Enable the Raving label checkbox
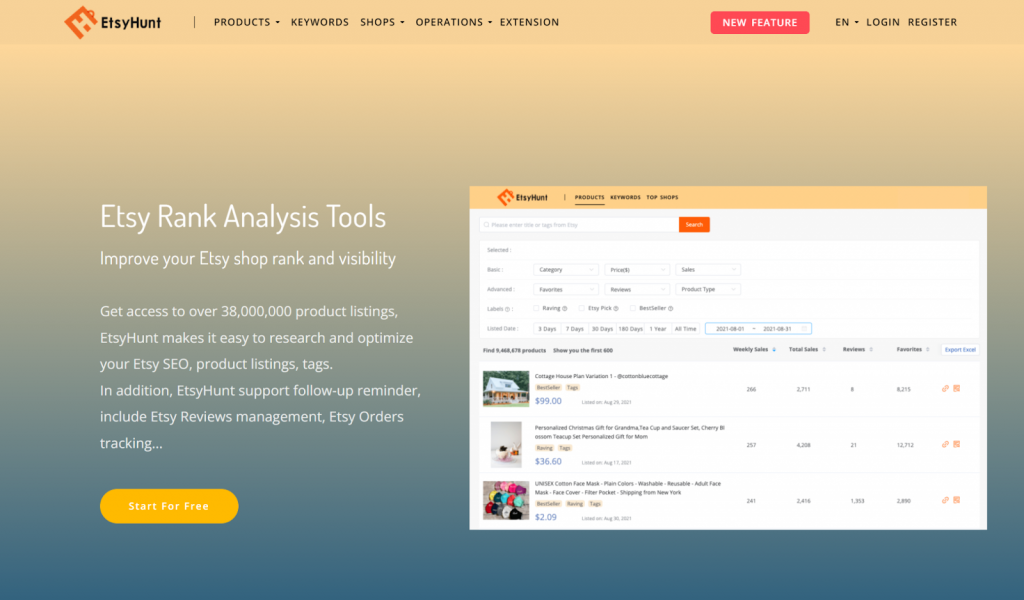Viewport: 1024px width, 600px height. point(536,309)
